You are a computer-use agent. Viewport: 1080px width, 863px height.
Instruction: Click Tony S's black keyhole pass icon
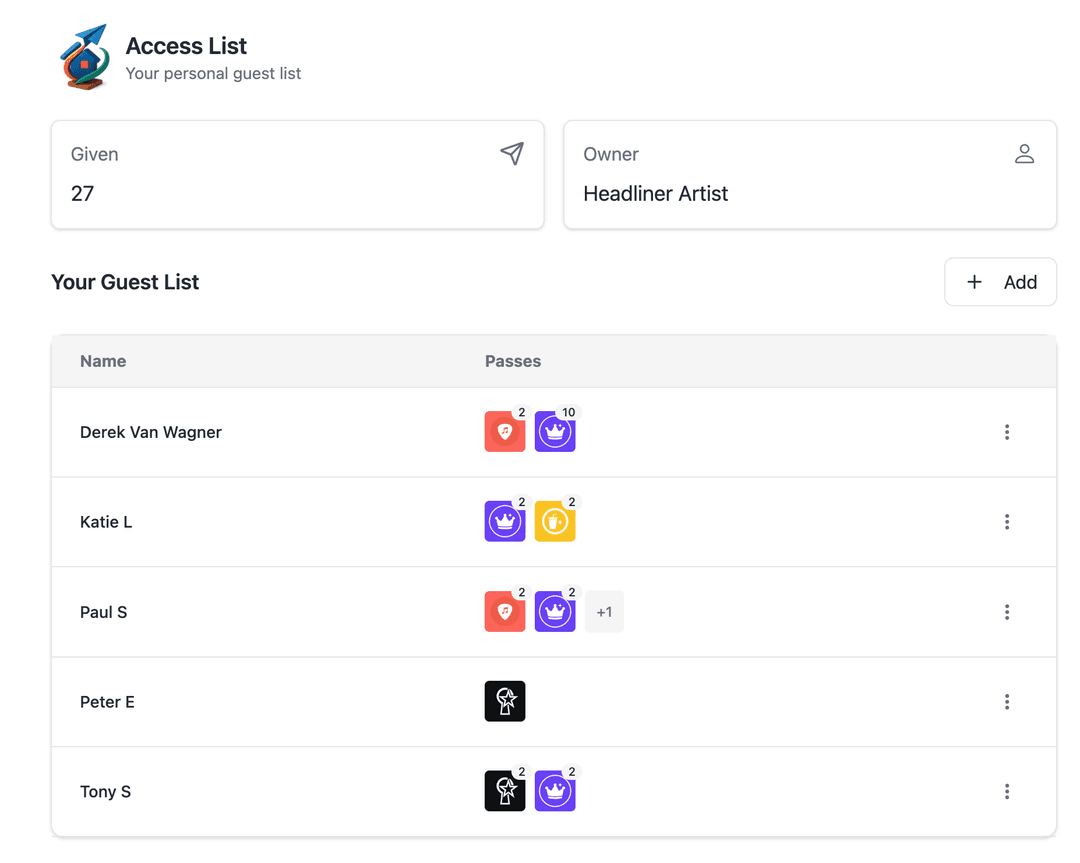[505, 791]
